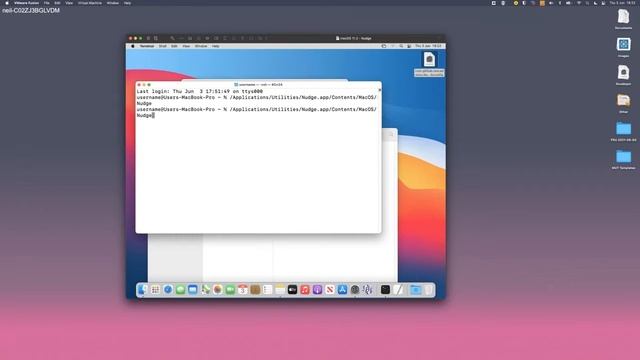Open Photos in the VM dock

coord(218,290)
